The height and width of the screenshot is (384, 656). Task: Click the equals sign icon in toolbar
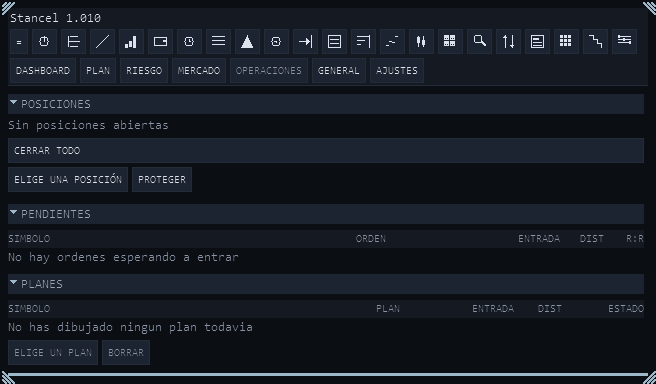point(19,42)
